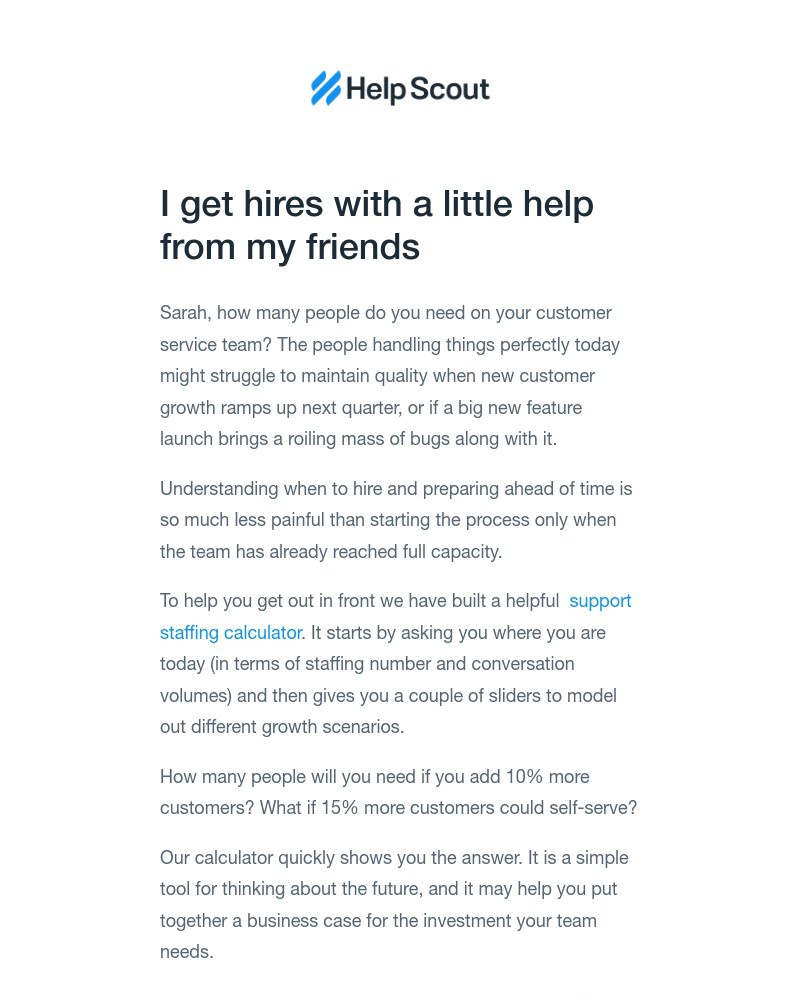The width and height of the screenshot is (800, 1000).
Task: Click the paragraph starting "Our calculator quickly"
Action: [394, 889]
